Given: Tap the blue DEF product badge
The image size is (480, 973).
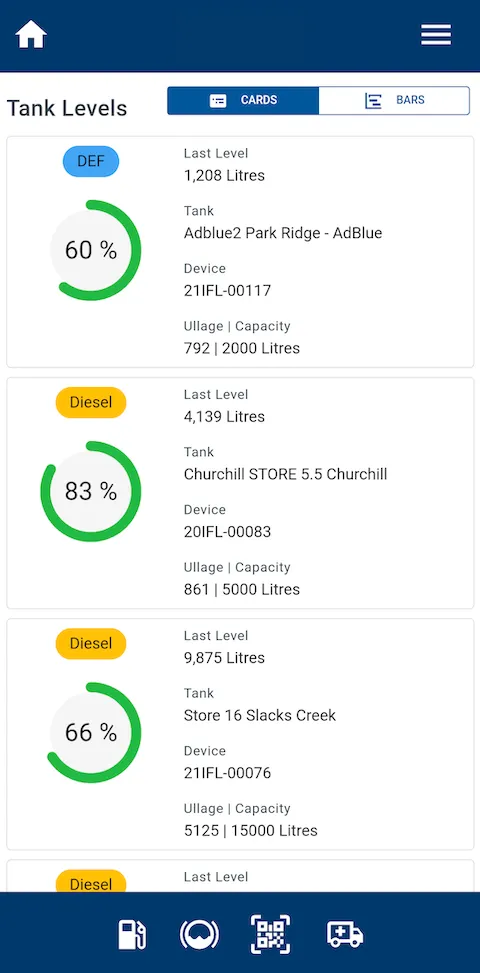Looking at the screenshot, I should [91, 161].
